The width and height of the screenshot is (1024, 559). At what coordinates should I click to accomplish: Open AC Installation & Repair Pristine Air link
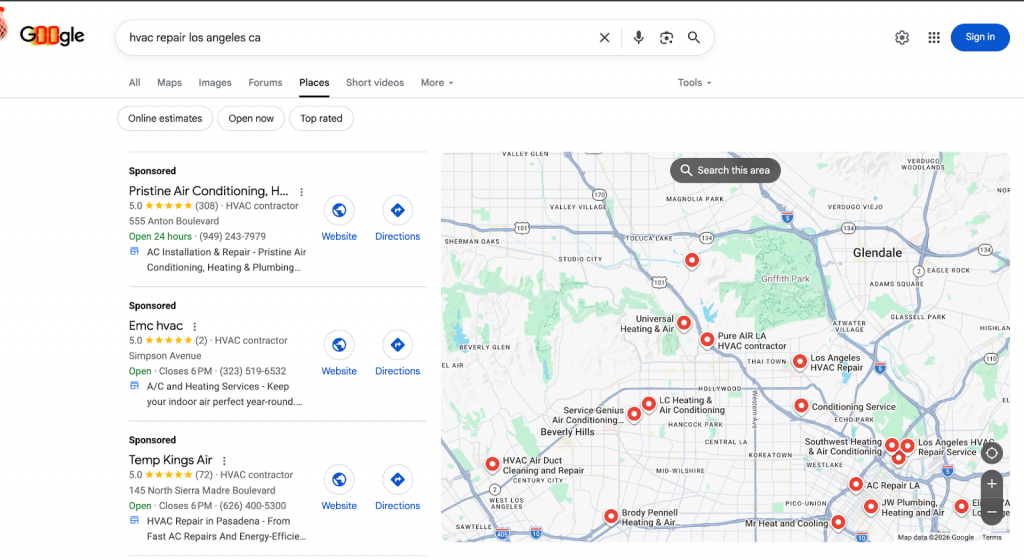[x=227, y=260]
